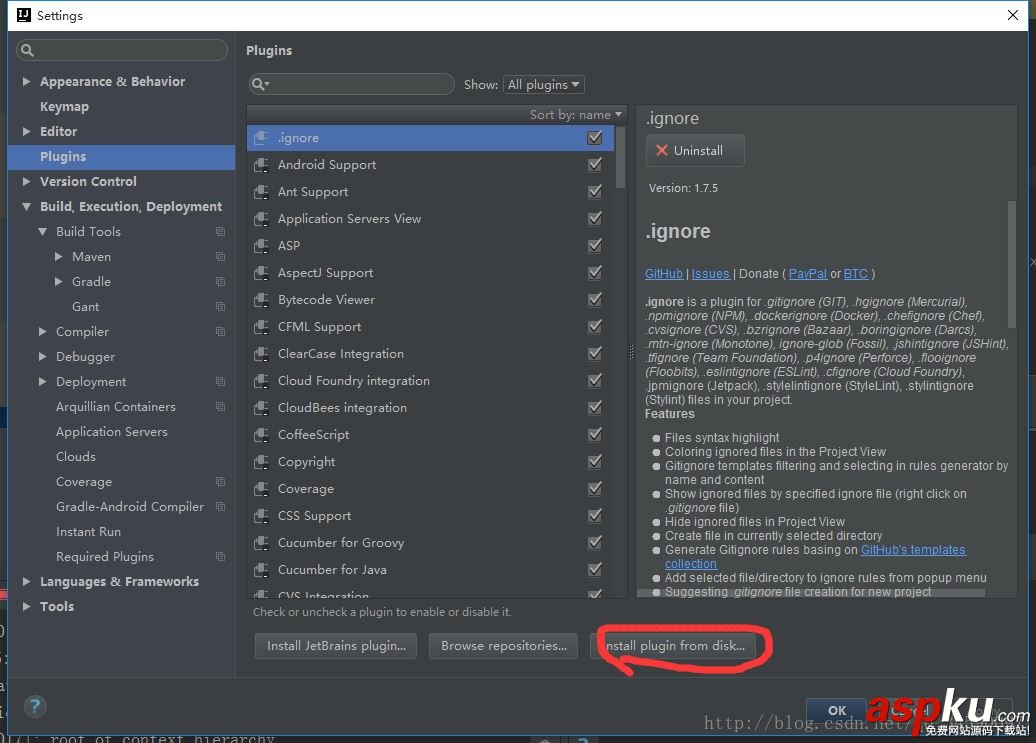1036x743 pixels.
Task: Click the project-level icon beside Required Plugins
Action: pos(221,557)
